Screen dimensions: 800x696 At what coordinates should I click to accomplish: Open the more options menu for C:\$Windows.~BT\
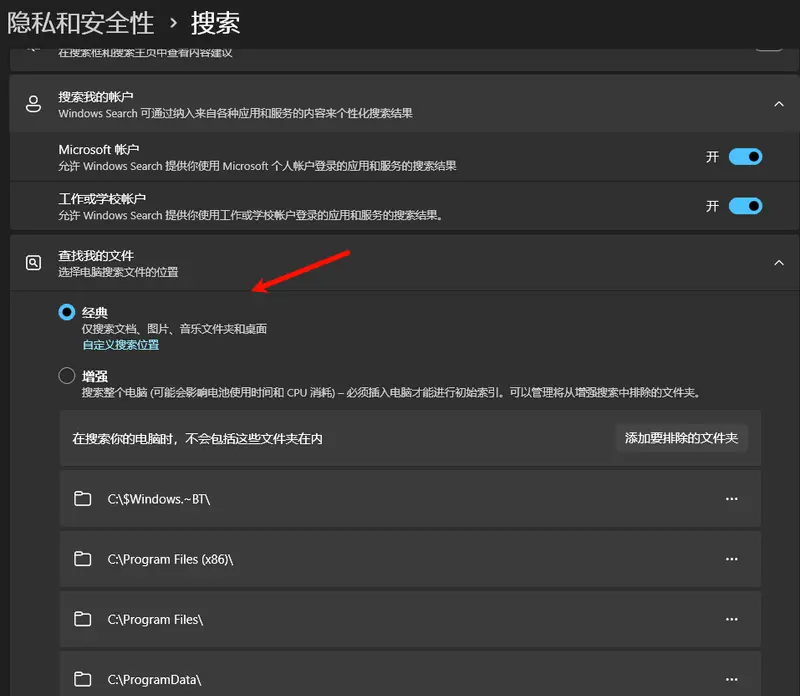(732, 499)
